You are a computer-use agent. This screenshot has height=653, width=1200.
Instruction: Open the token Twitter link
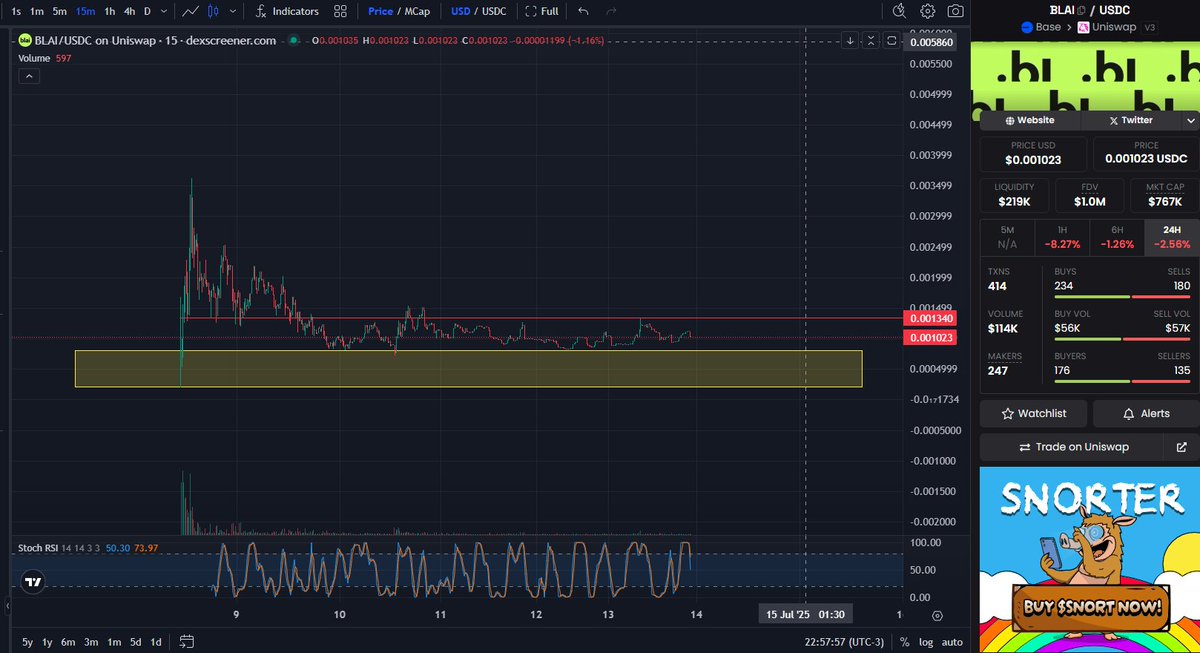point(1130,120)
